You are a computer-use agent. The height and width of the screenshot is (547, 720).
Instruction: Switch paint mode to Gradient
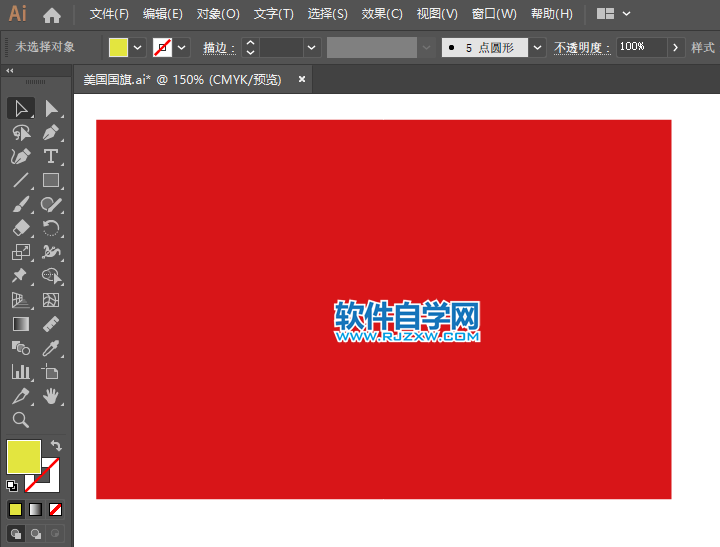(36, 509)
